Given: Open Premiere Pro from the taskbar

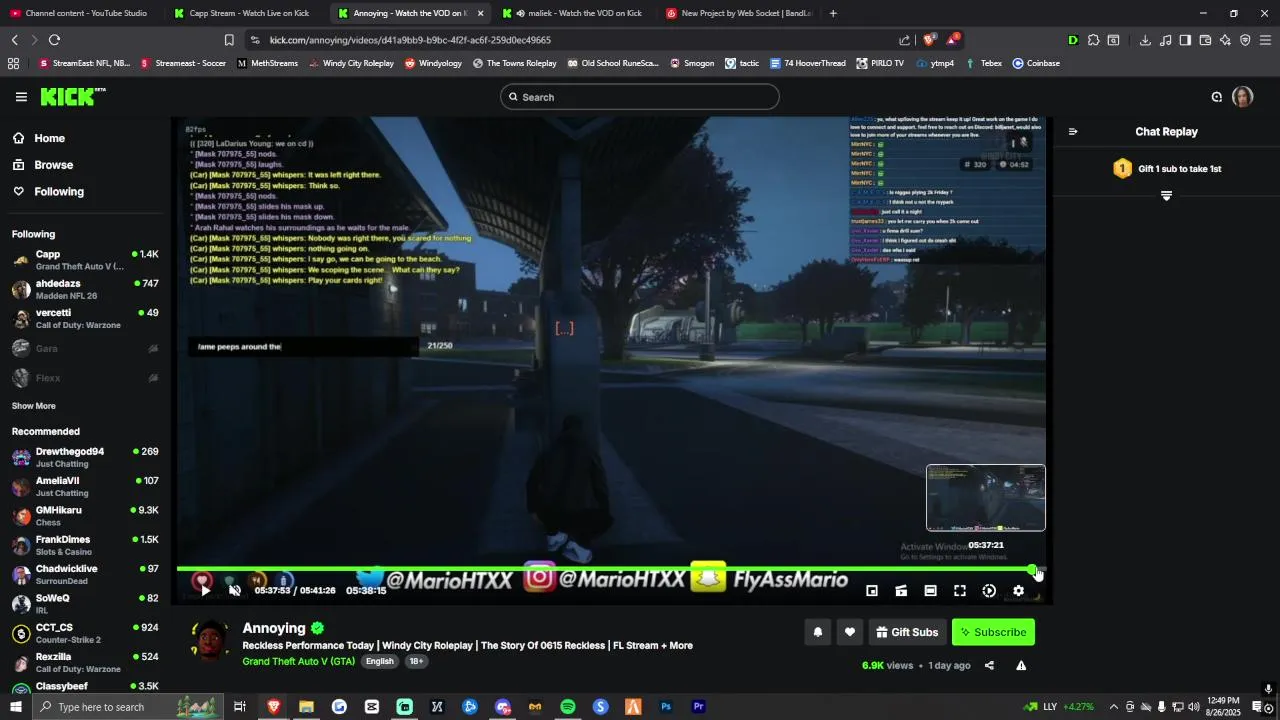Looking at the screenshot, I should 699,707.
